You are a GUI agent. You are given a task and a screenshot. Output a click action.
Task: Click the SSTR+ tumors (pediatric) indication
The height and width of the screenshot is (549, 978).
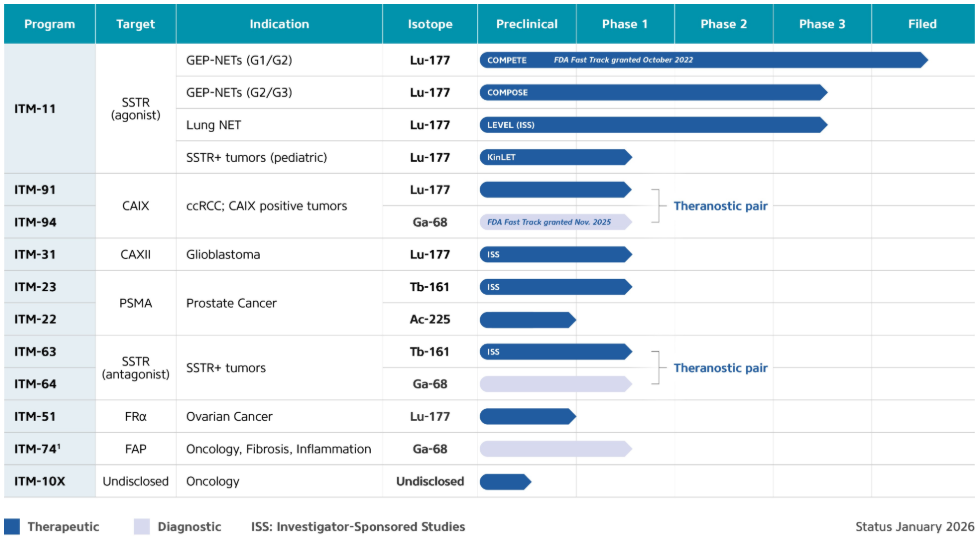[x=256, y=157]
